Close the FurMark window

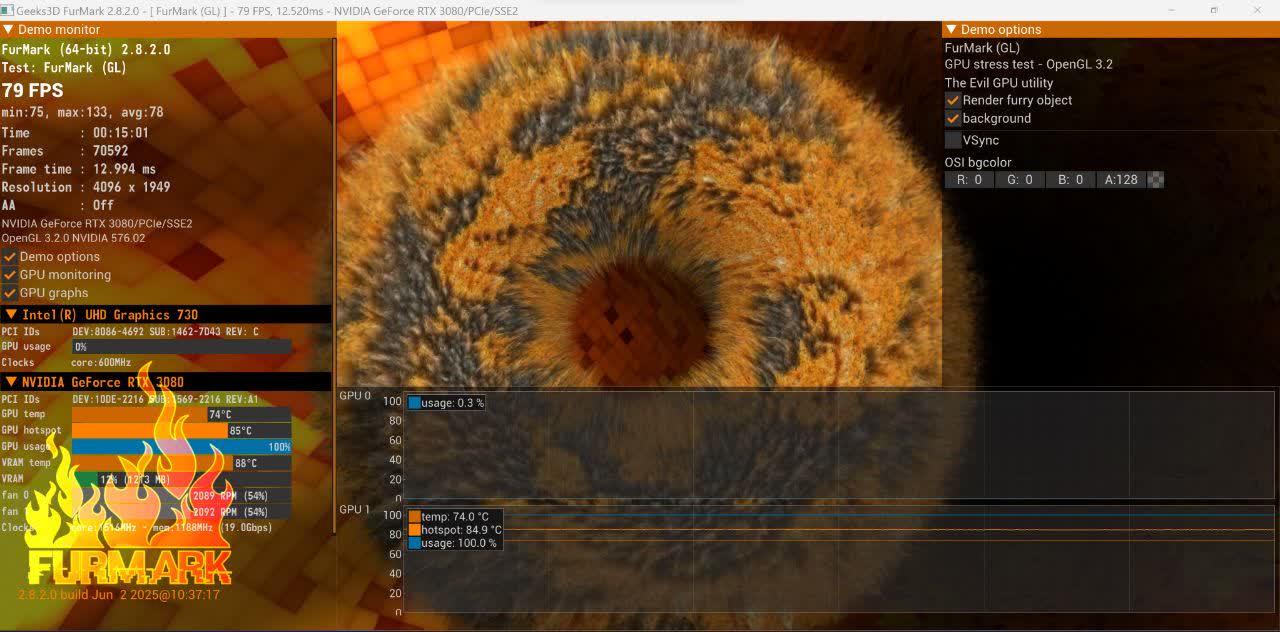1258,10
